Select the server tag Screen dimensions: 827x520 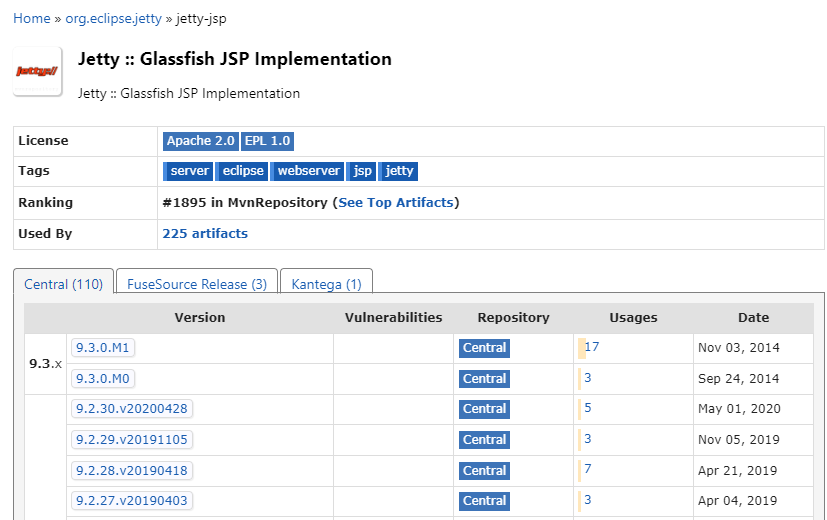pos(188,171)
